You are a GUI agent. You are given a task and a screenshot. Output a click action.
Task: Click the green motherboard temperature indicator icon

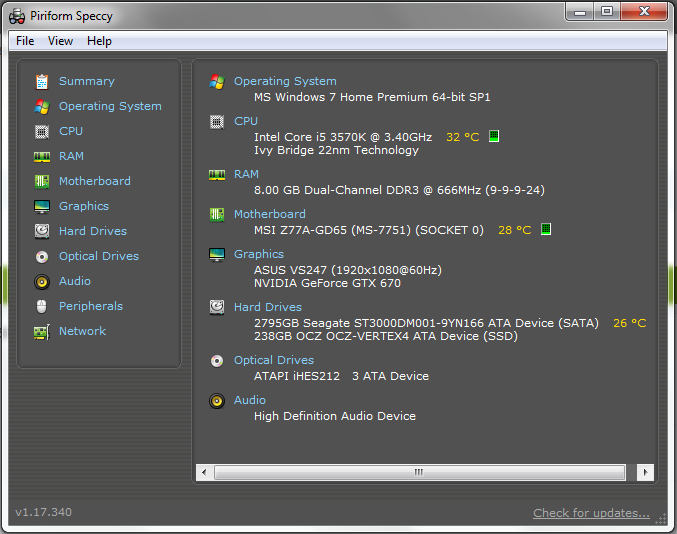click(x=546, y=229)
